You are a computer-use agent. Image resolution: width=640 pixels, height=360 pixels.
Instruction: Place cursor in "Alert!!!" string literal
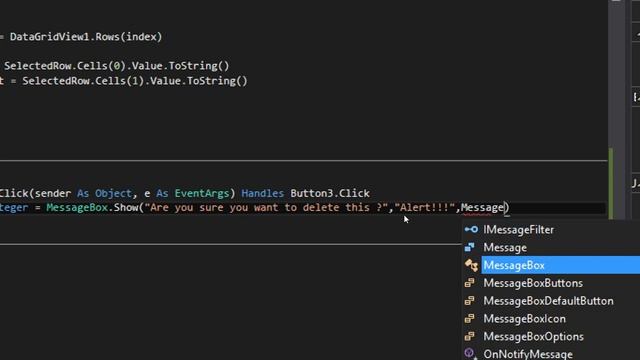424,208
